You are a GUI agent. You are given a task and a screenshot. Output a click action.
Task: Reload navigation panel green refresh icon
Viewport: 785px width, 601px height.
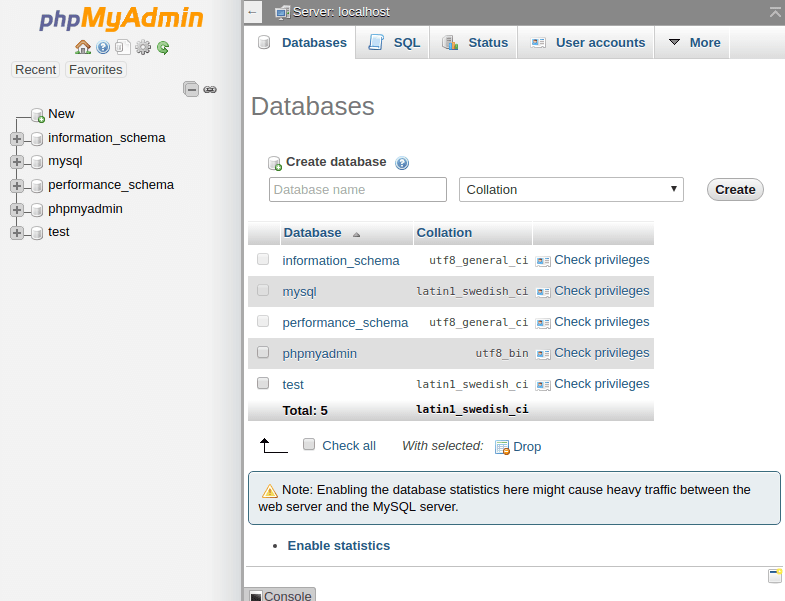[163, 47]
